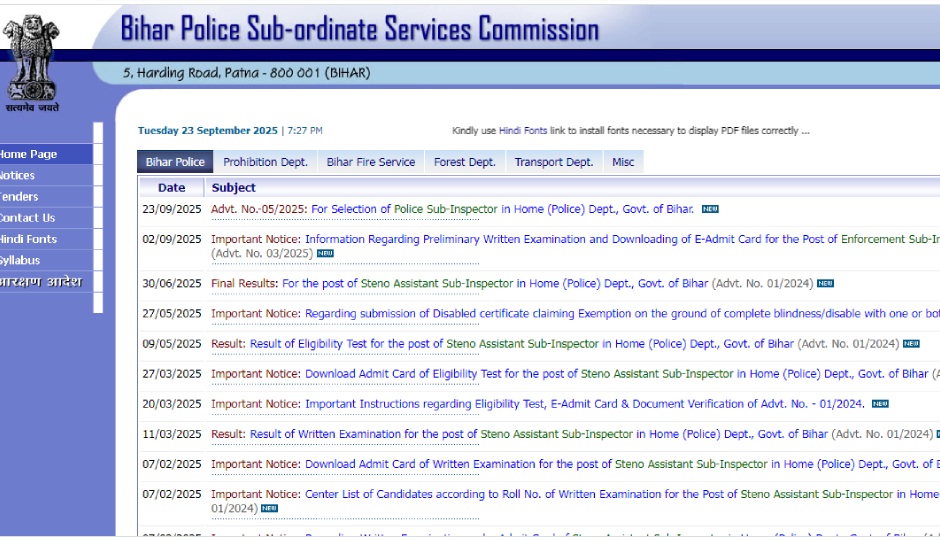Open the Misc tab
940x540 pixels.
(x=623, y=162)
